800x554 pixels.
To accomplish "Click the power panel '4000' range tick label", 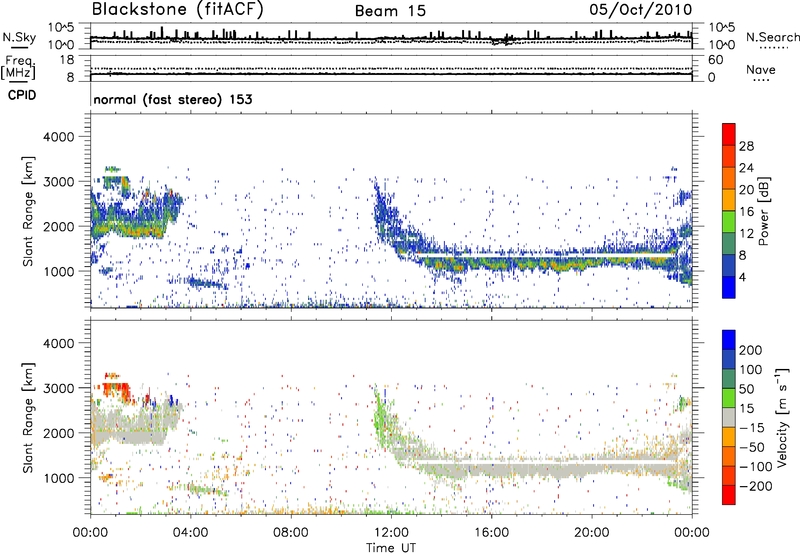I will tap(58, 137).
